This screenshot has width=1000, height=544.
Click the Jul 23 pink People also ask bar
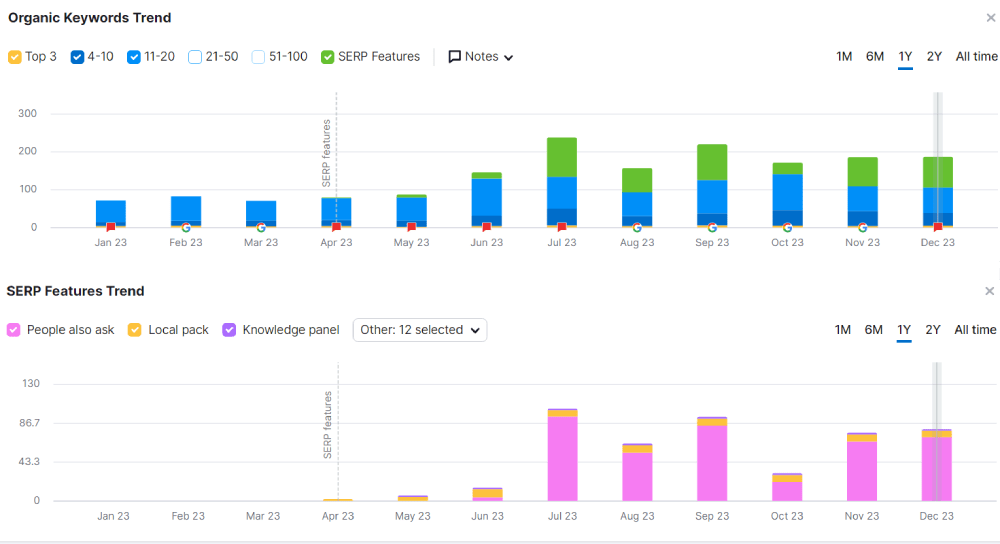[x=562, y=459]
